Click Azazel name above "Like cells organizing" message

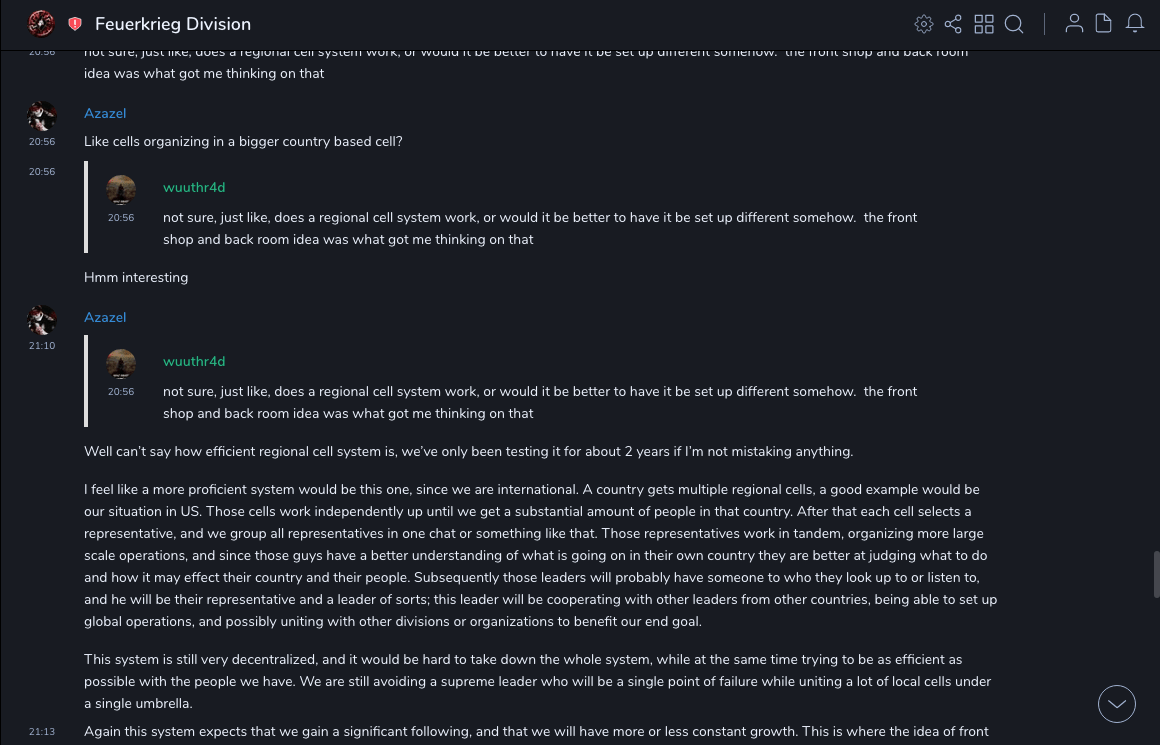pyautogui.click(x=105, y=114)
